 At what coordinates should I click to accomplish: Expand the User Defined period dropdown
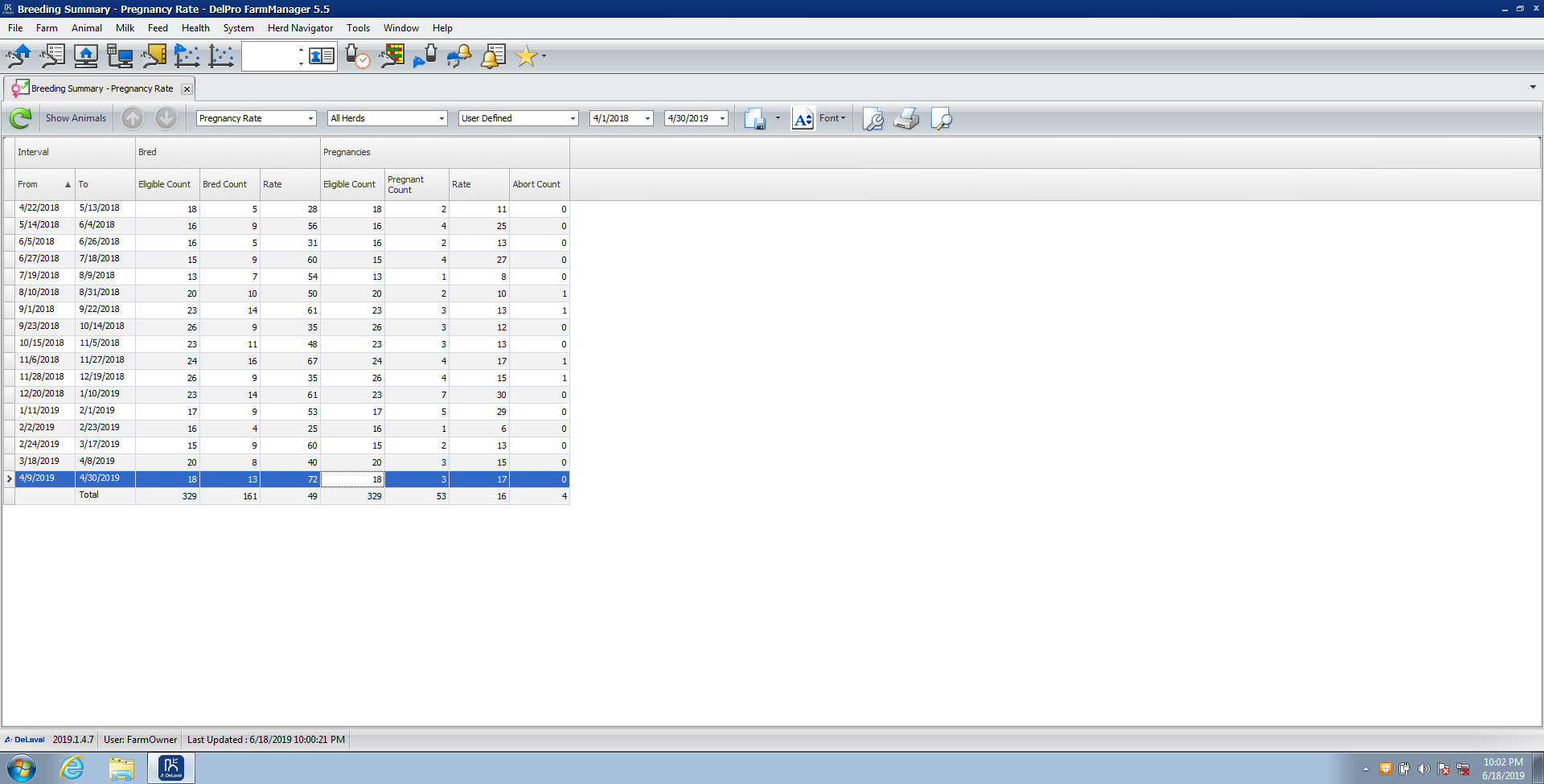coord(573,119)
